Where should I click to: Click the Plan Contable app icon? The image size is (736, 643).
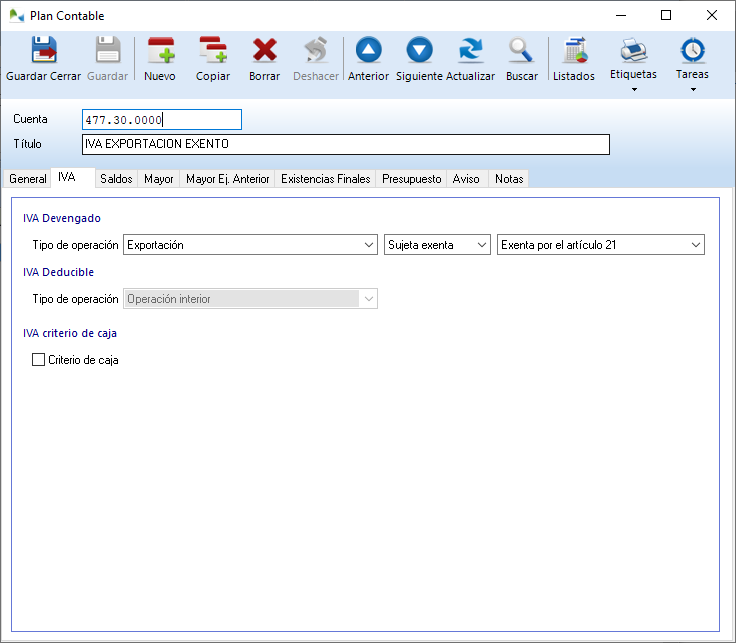[16, 15]
